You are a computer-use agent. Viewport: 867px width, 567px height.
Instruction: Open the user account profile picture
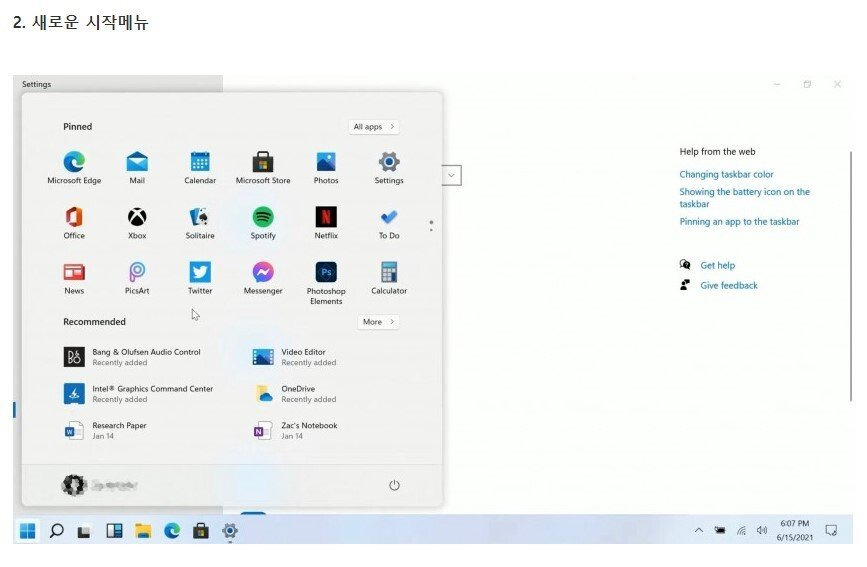74,485
